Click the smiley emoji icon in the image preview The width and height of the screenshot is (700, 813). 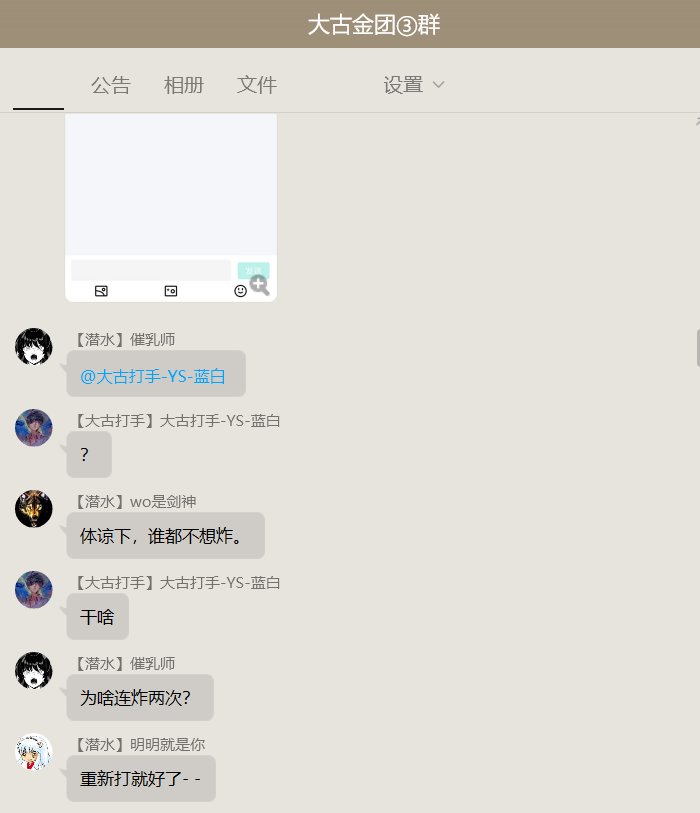click(240, 291)
